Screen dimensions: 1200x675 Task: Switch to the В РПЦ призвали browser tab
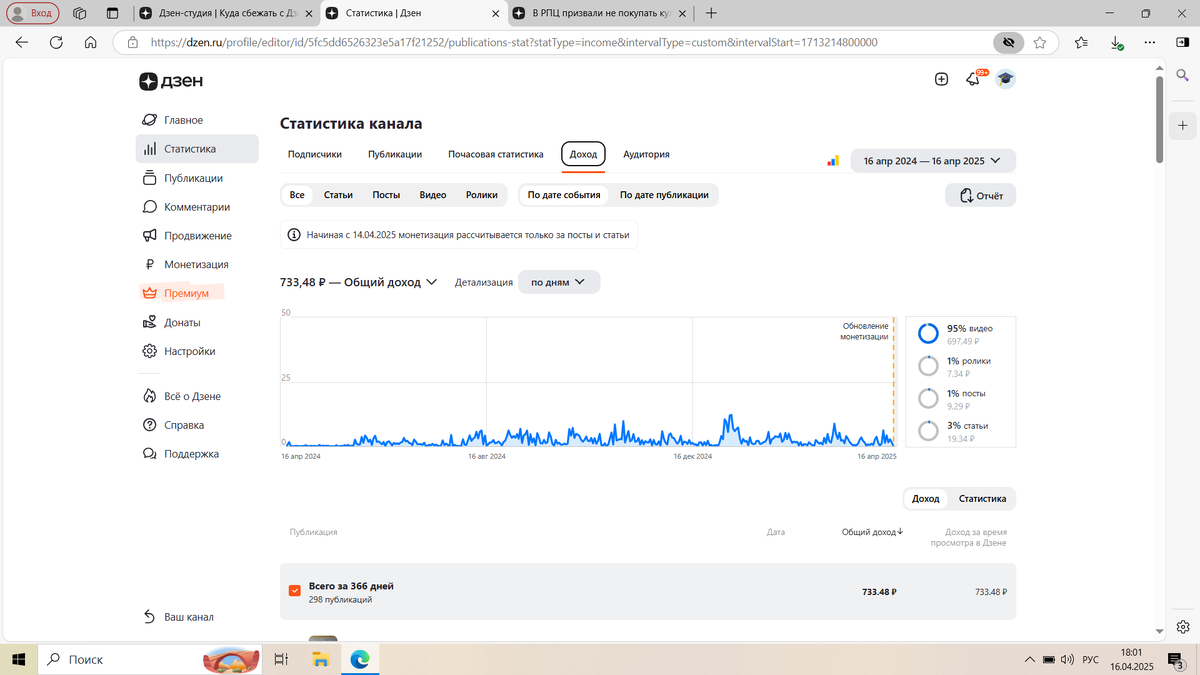[600, 13]
